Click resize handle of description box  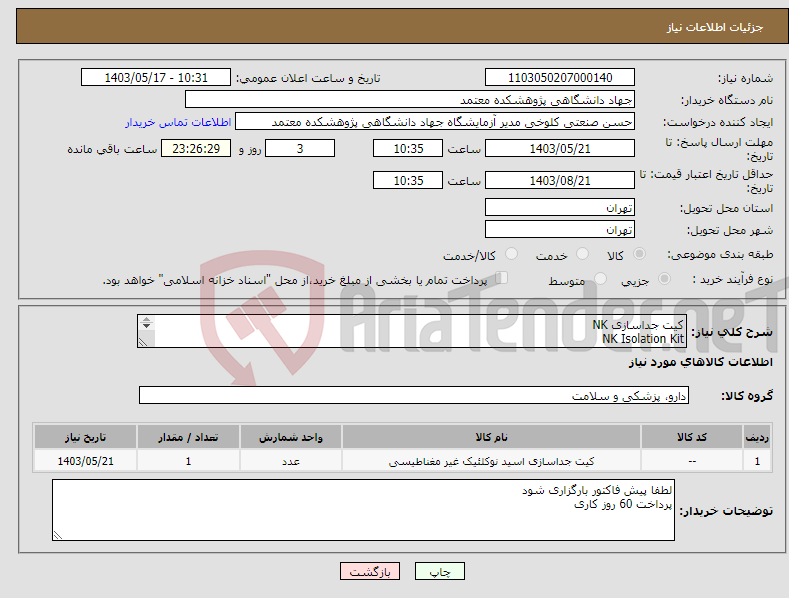[143, 342]
